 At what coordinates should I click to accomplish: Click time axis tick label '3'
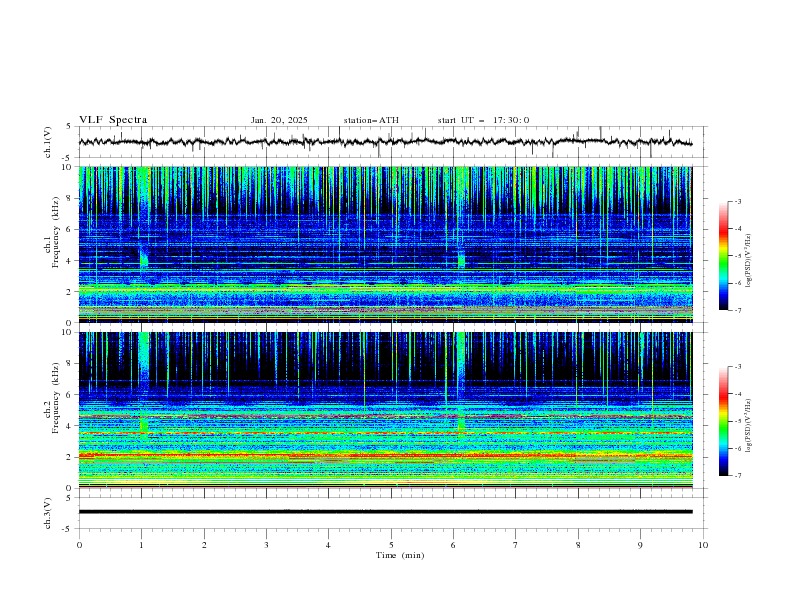(266, 545)
